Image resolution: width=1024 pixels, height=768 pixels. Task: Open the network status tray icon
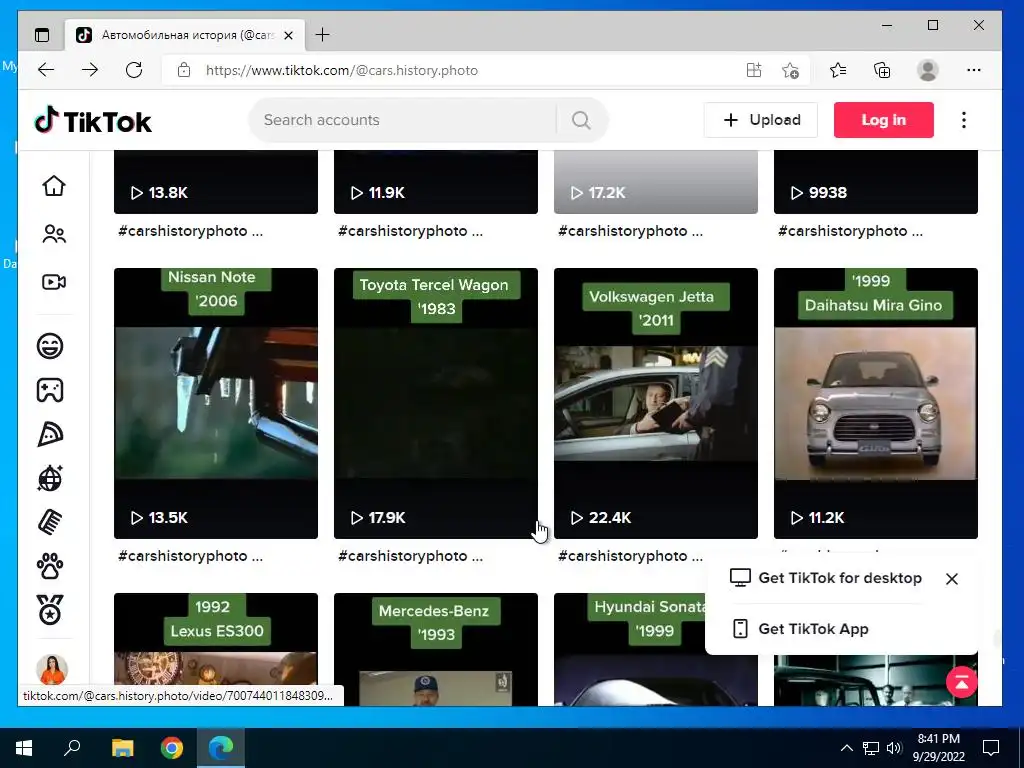click(871, 748)
